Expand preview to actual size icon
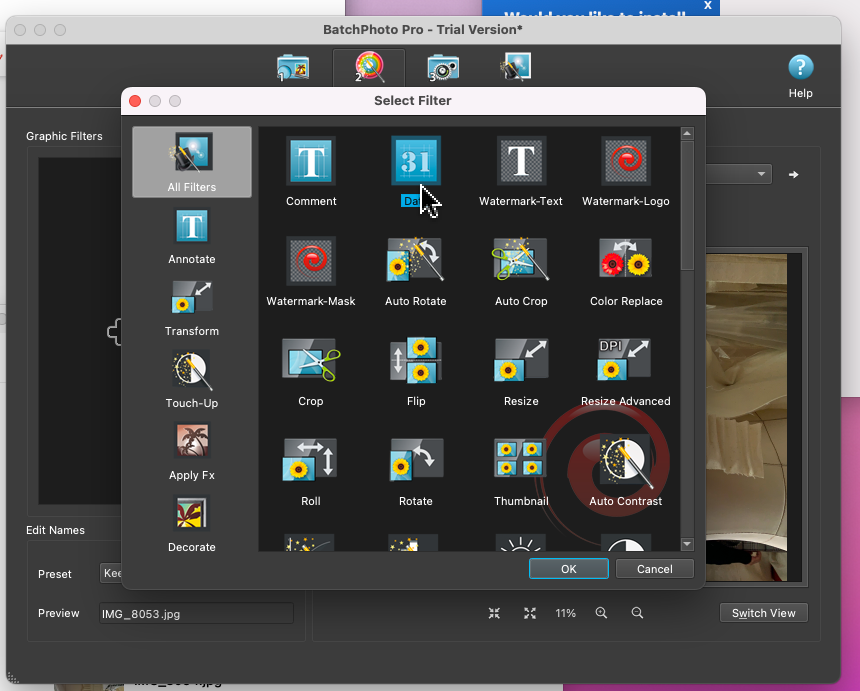 (x=530, y=613)
